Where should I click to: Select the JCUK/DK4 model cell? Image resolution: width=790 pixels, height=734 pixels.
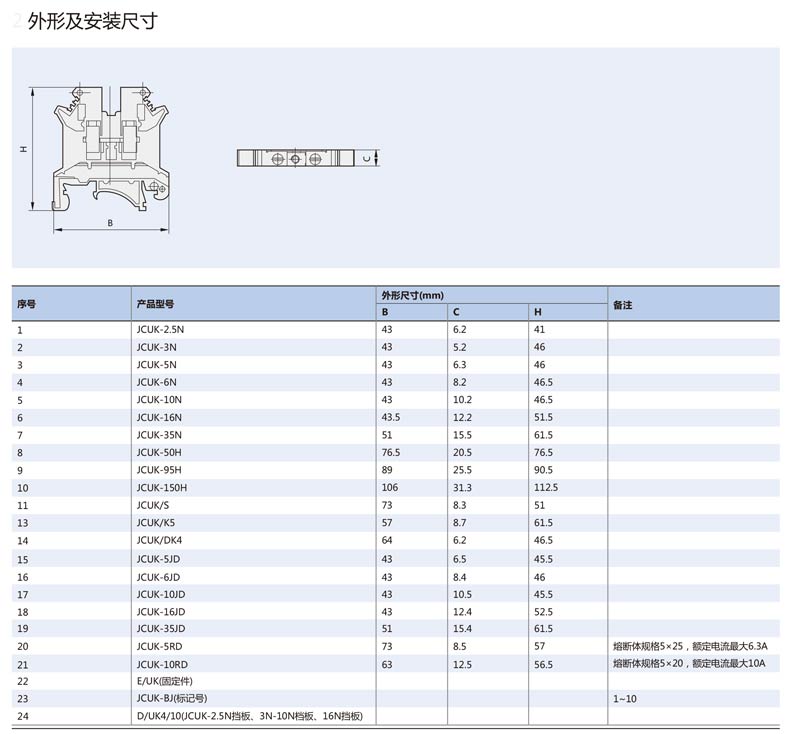pyautogui.click(x=160, y=541)
